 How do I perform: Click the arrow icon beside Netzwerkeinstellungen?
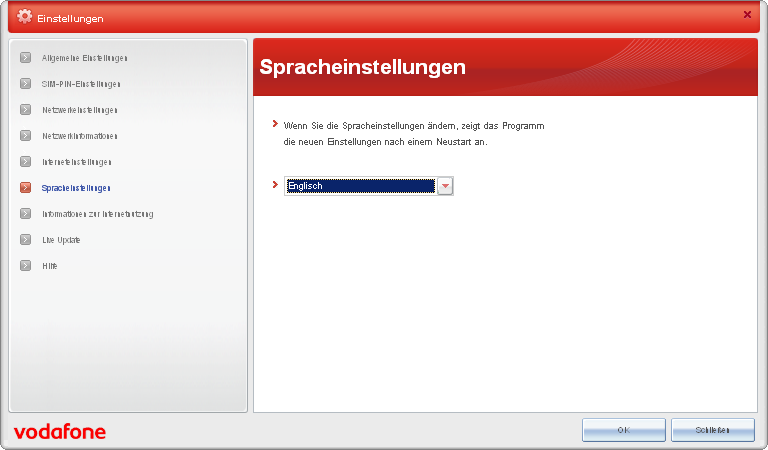25,110
